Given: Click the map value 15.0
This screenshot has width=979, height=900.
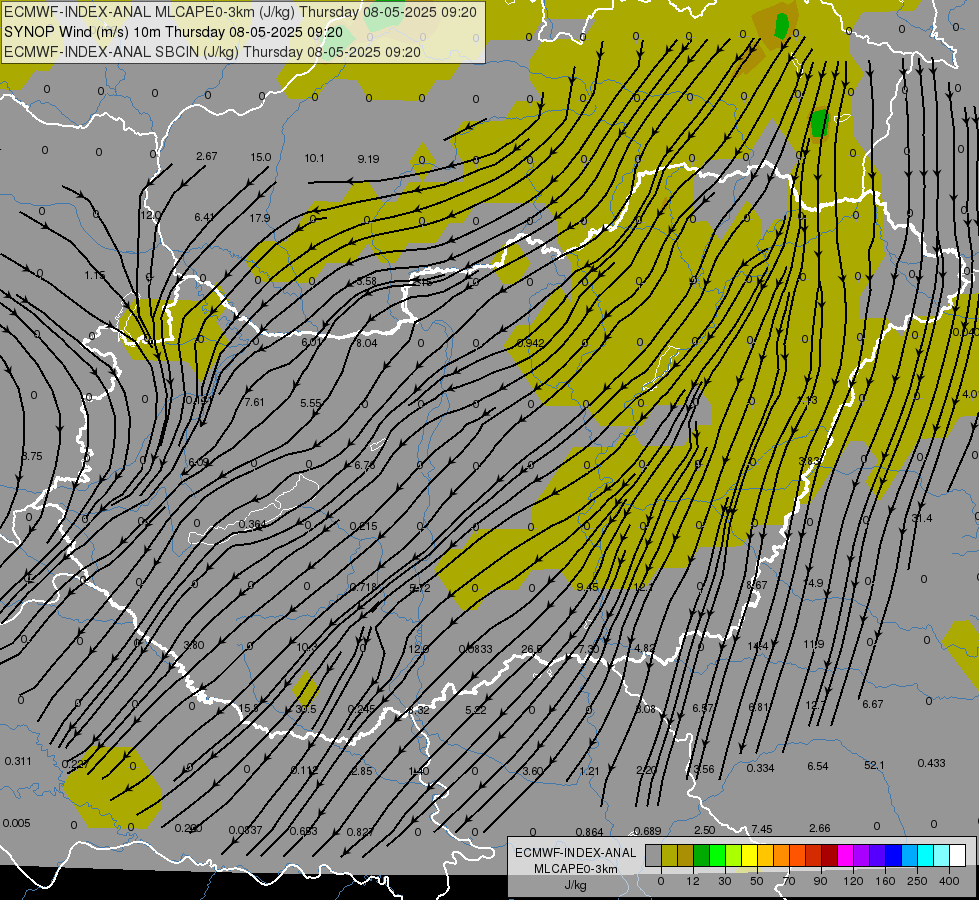Looking at the screenshot, I should pyautogui.click(x=261, y=157).
